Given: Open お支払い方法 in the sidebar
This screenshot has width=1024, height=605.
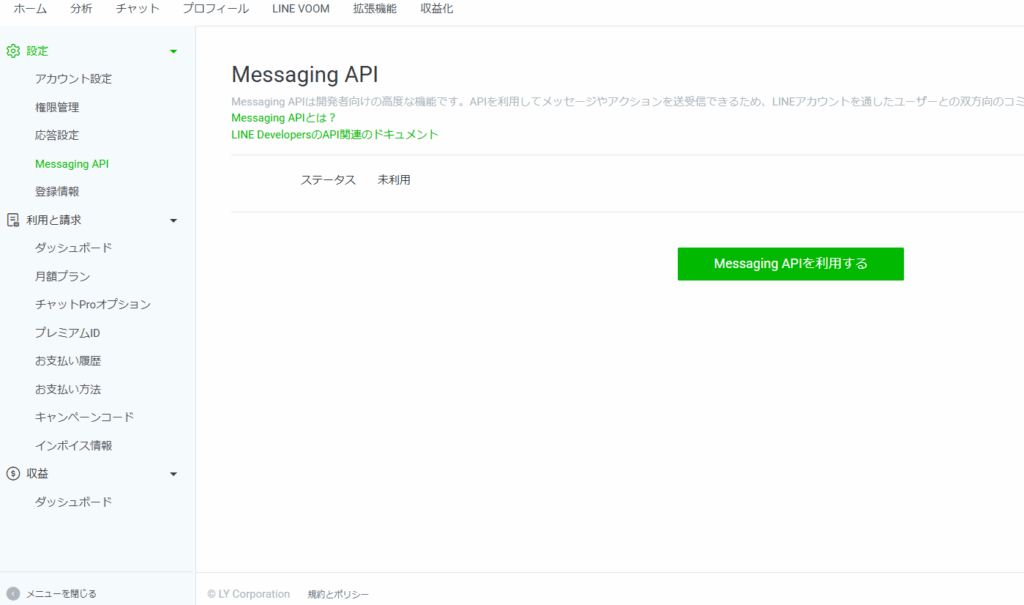Looking at the screenshot, I should (68, 389).
